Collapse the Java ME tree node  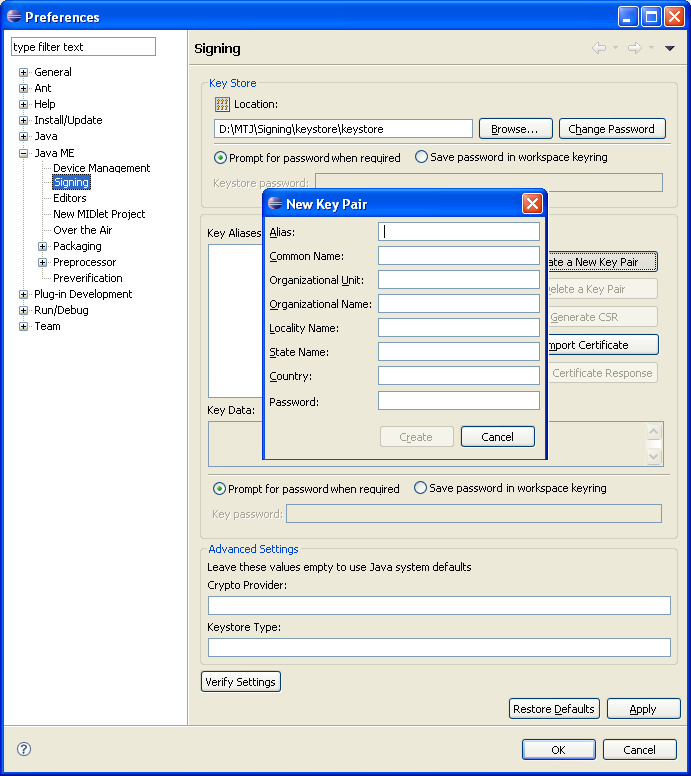[x=24, y=153]
